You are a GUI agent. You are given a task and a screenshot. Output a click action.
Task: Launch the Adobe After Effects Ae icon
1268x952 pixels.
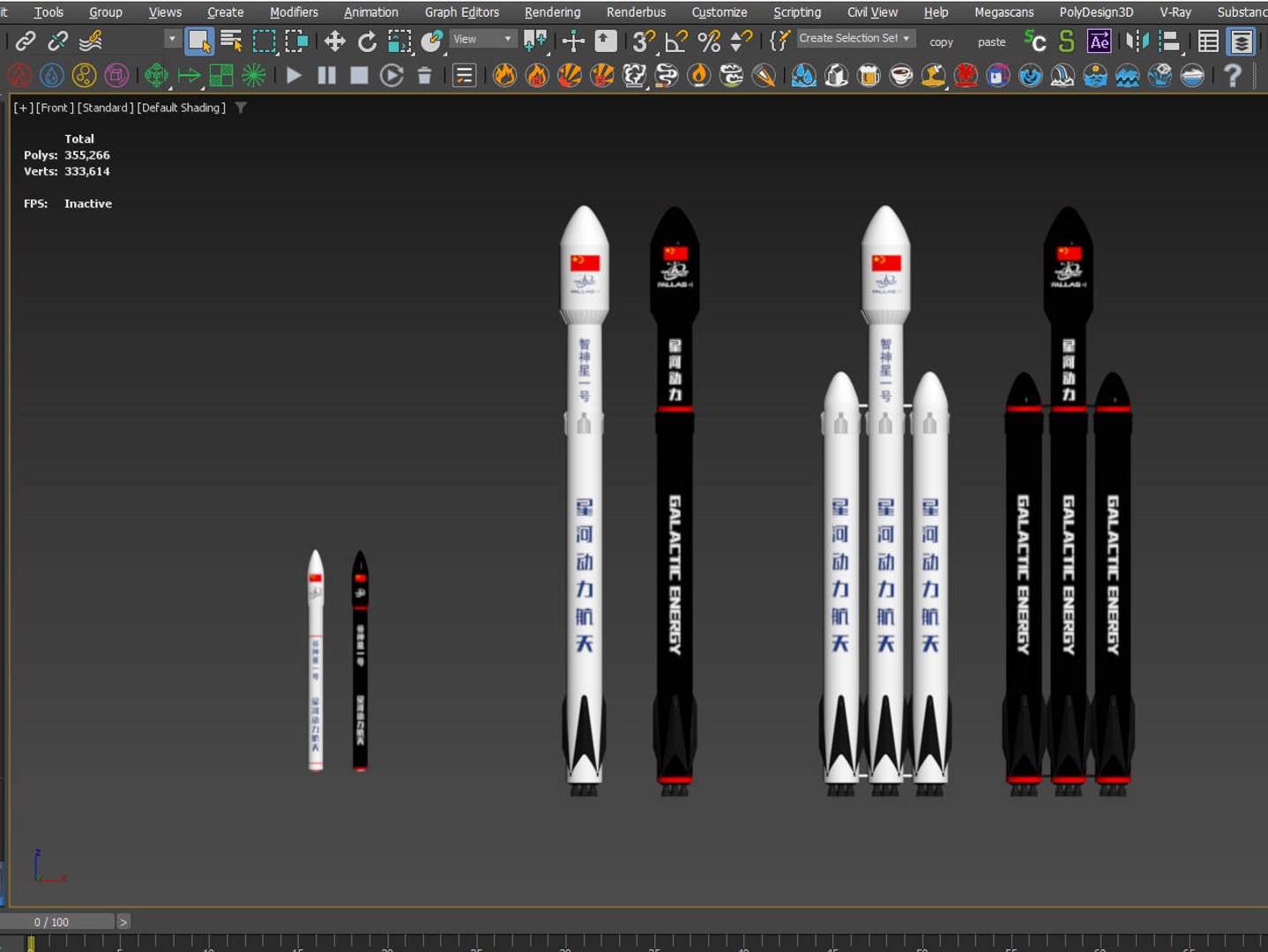[x=1100, y=41]
